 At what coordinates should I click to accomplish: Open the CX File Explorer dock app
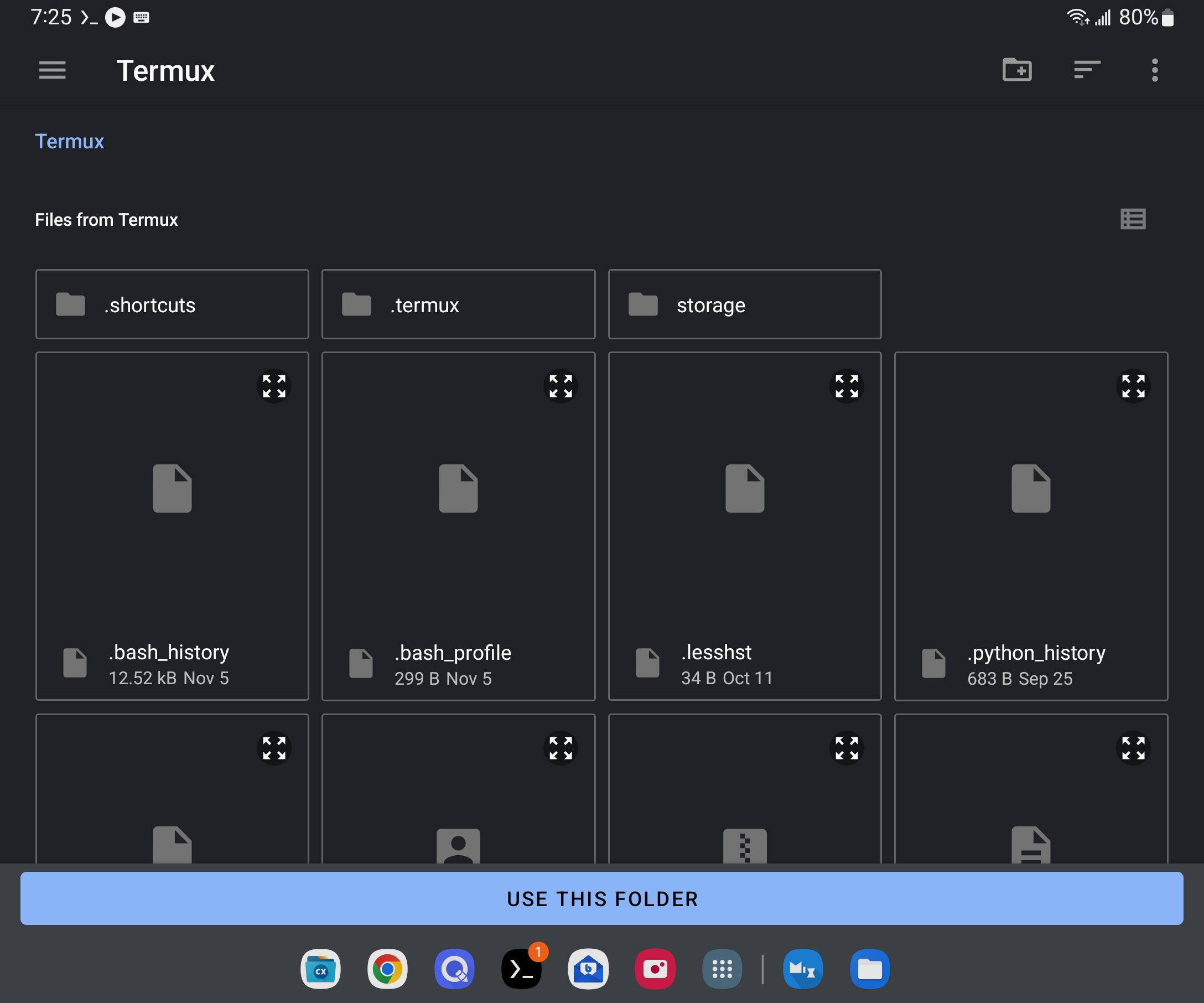pyautogui.click(x=320, y=969)
